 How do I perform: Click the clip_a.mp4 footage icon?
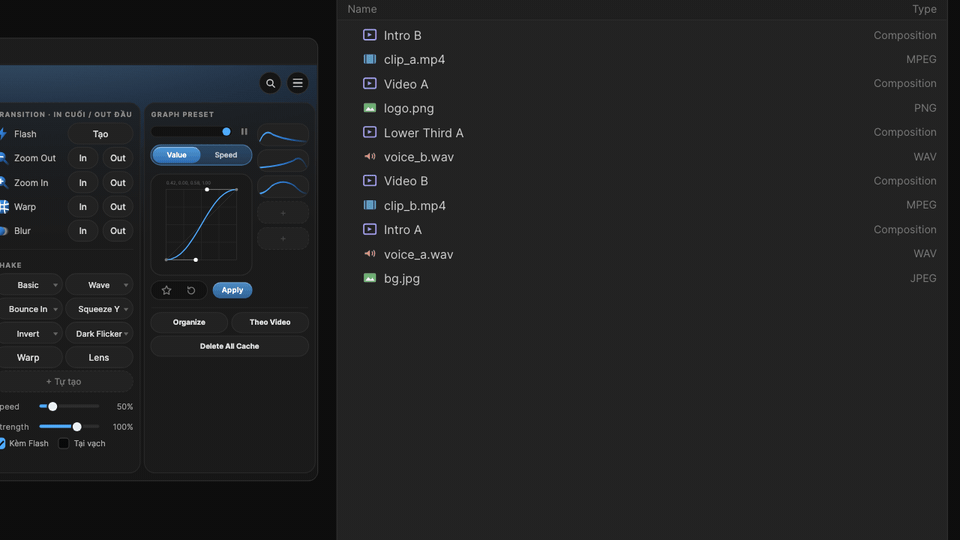click(369, 59)
